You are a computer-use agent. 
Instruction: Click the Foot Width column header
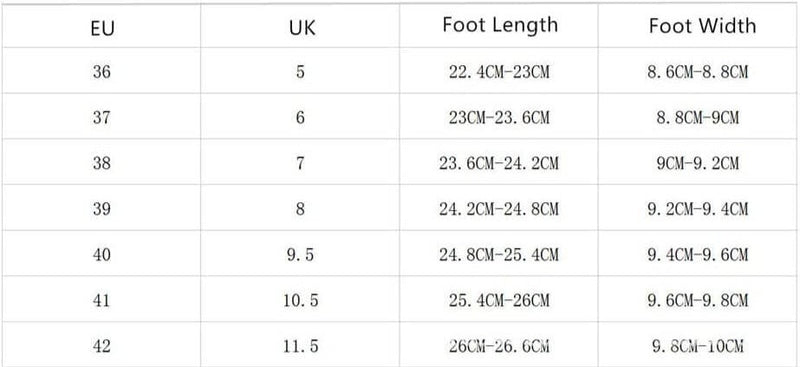(x=698, y=26)
